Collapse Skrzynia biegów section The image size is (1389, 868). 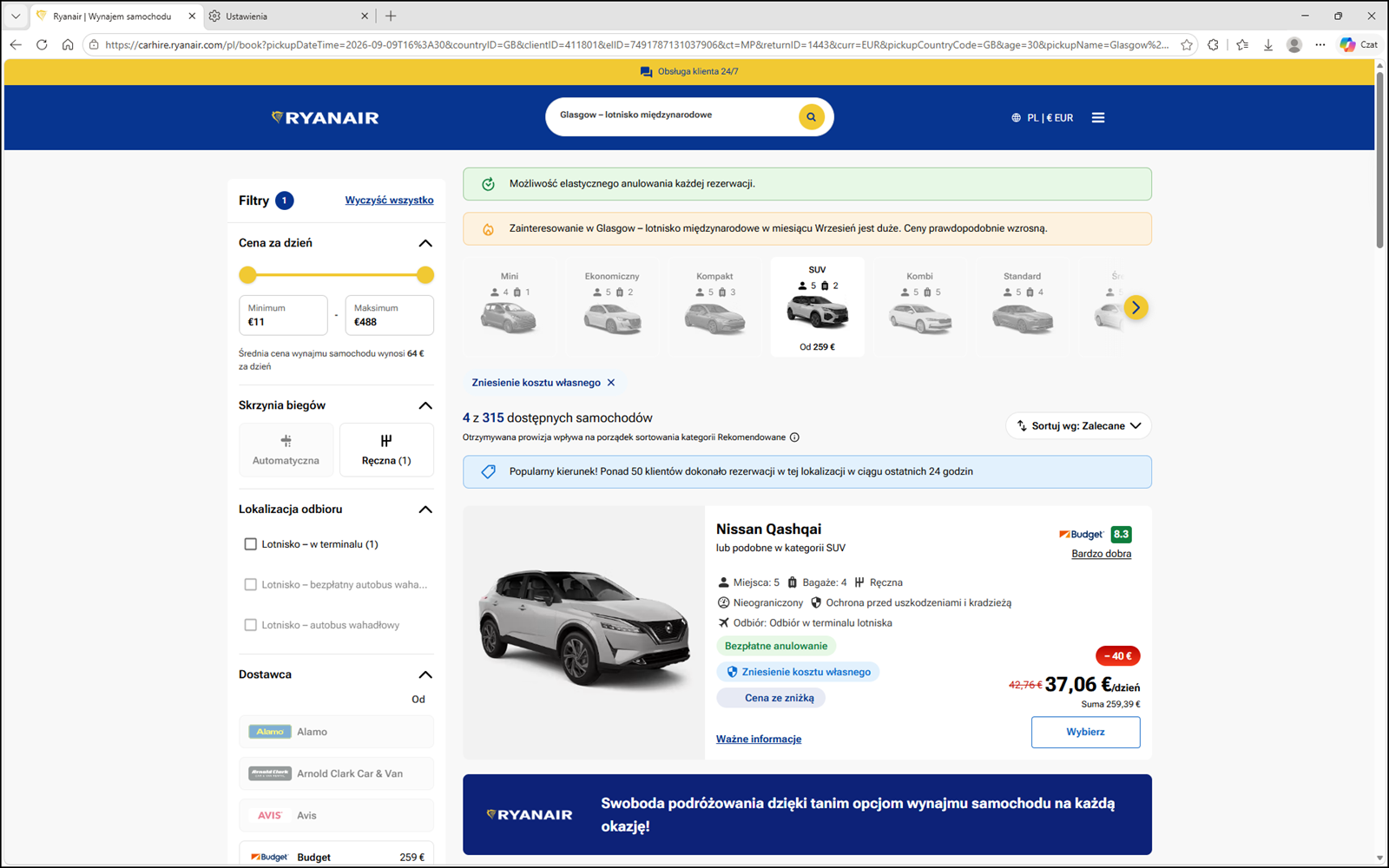[x=425, y=405]
